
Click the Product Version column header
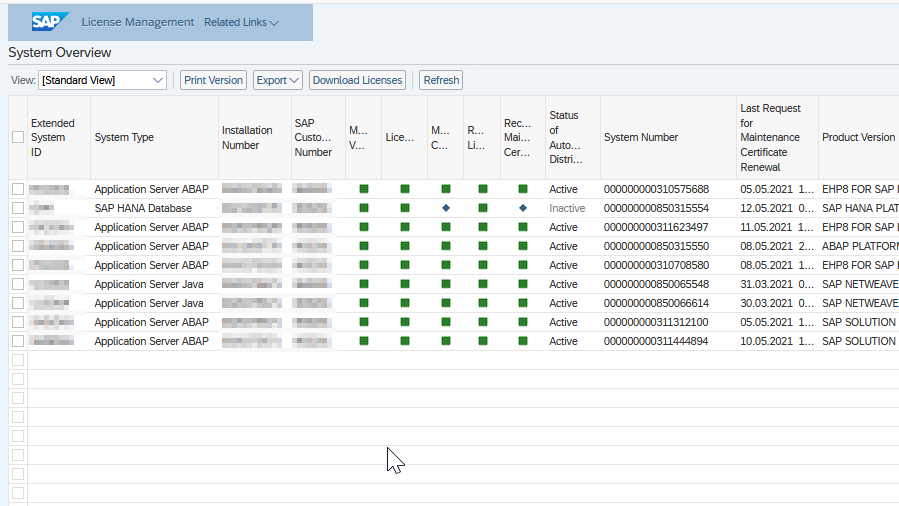click(858, 138)
